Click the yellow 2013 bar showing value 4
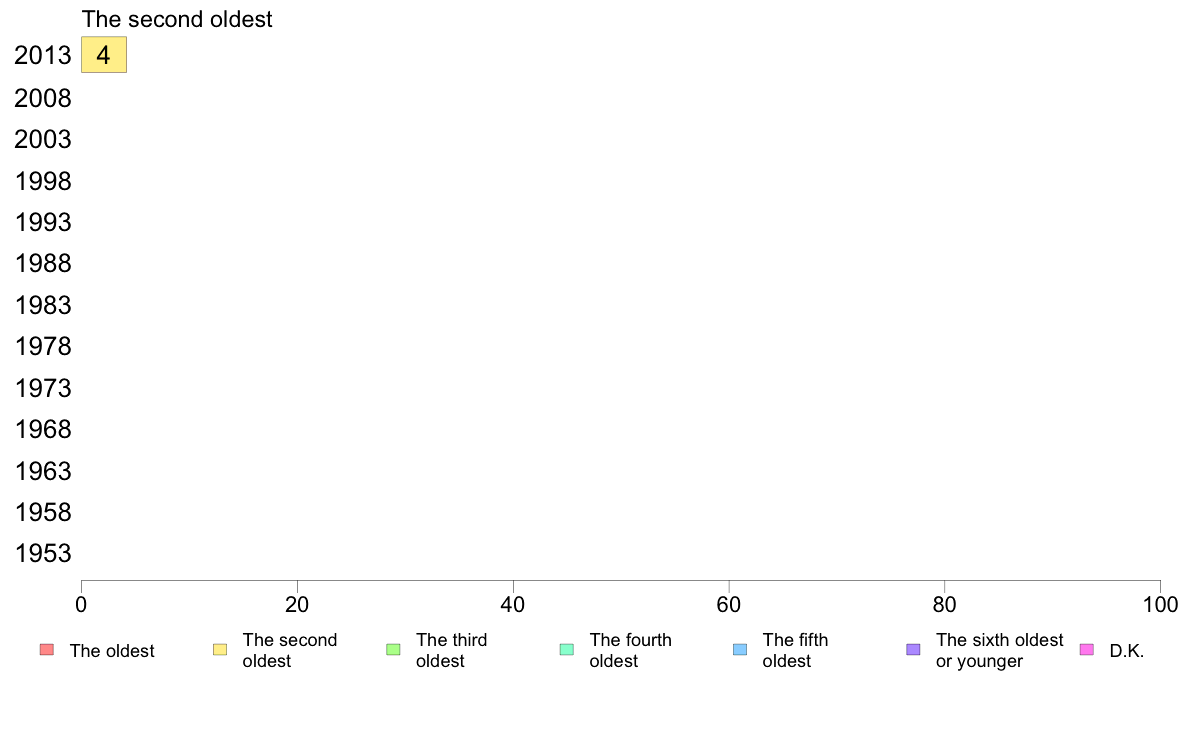The width and height of the screenshot is (1188, 736). [x=103, y=55]
